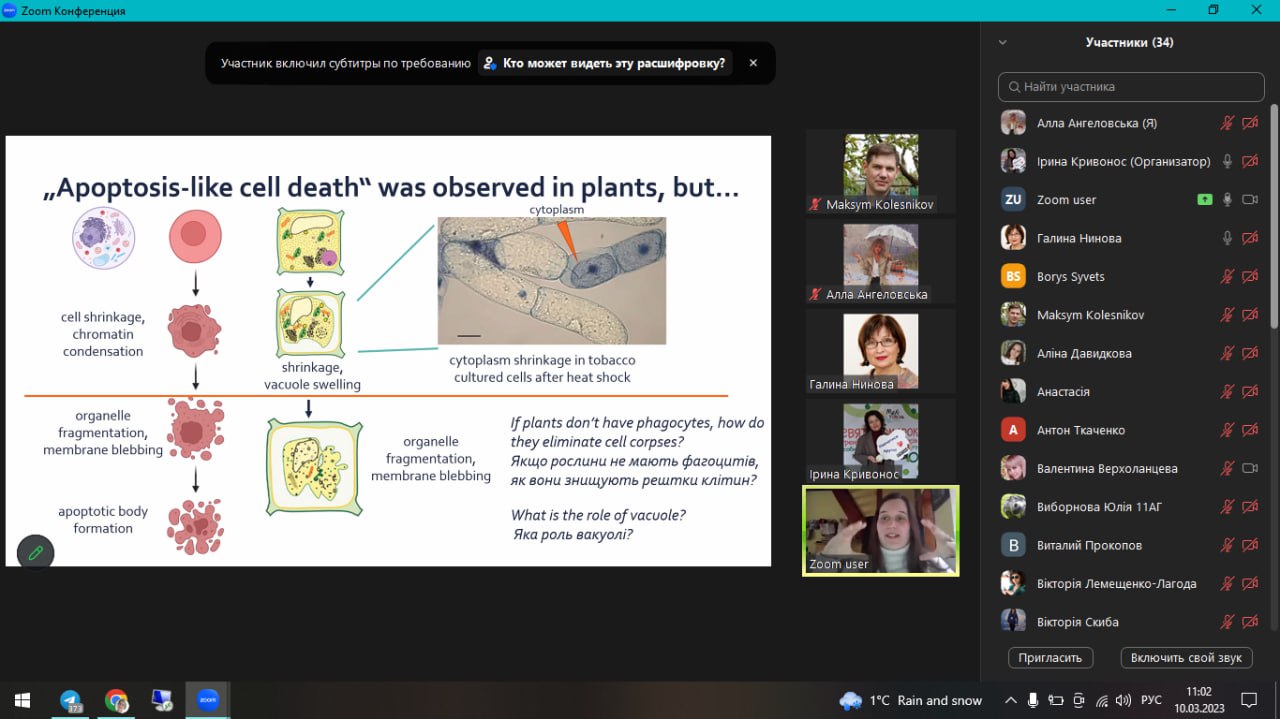
Task: Toggle the camera-off icon for Аліна Давидкова
Action: pos(1250,353)
